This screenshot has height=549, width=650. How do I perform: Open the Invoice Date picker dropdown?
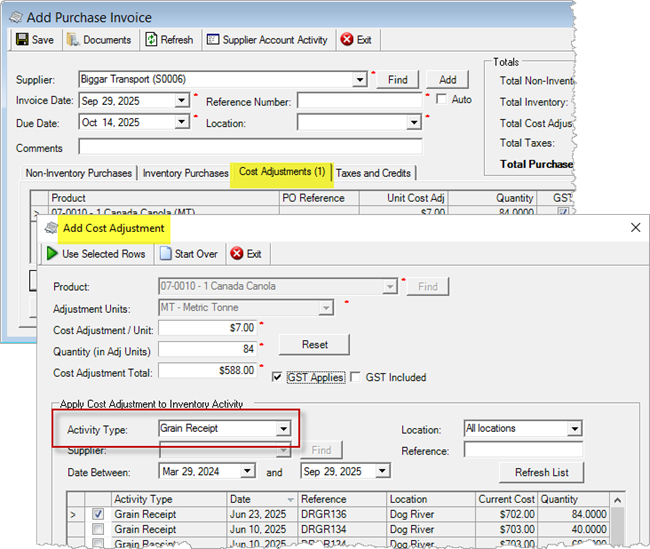(182, 100)
